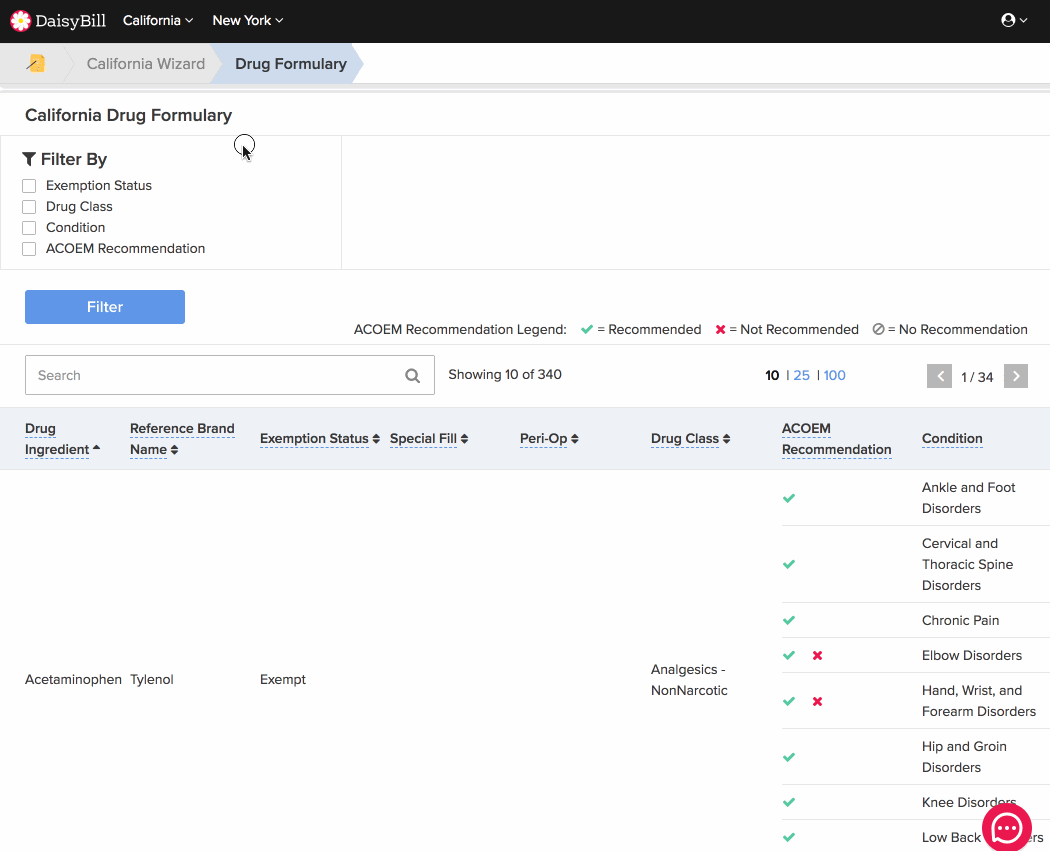Image resolution: width=1050 pixels, height=851 pixels.
Task: Click the Tylenol brand name cell
Action: click(151, 680)
